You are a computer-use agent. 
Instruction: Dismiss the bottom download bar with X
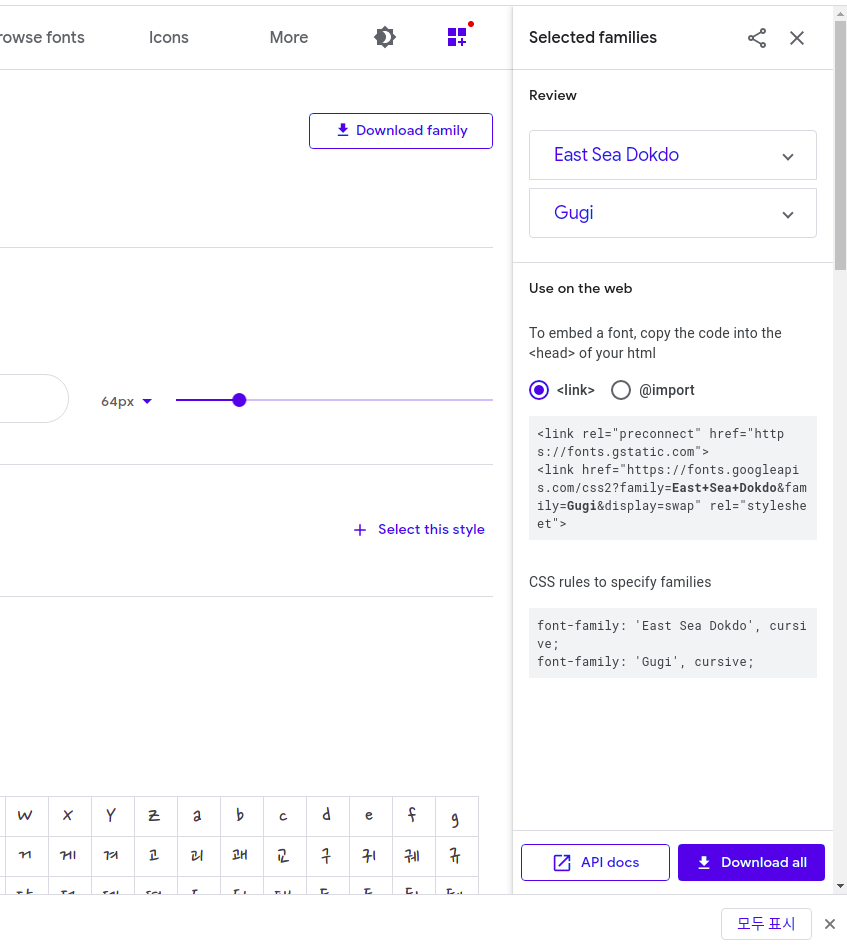(x=829, y=923)
